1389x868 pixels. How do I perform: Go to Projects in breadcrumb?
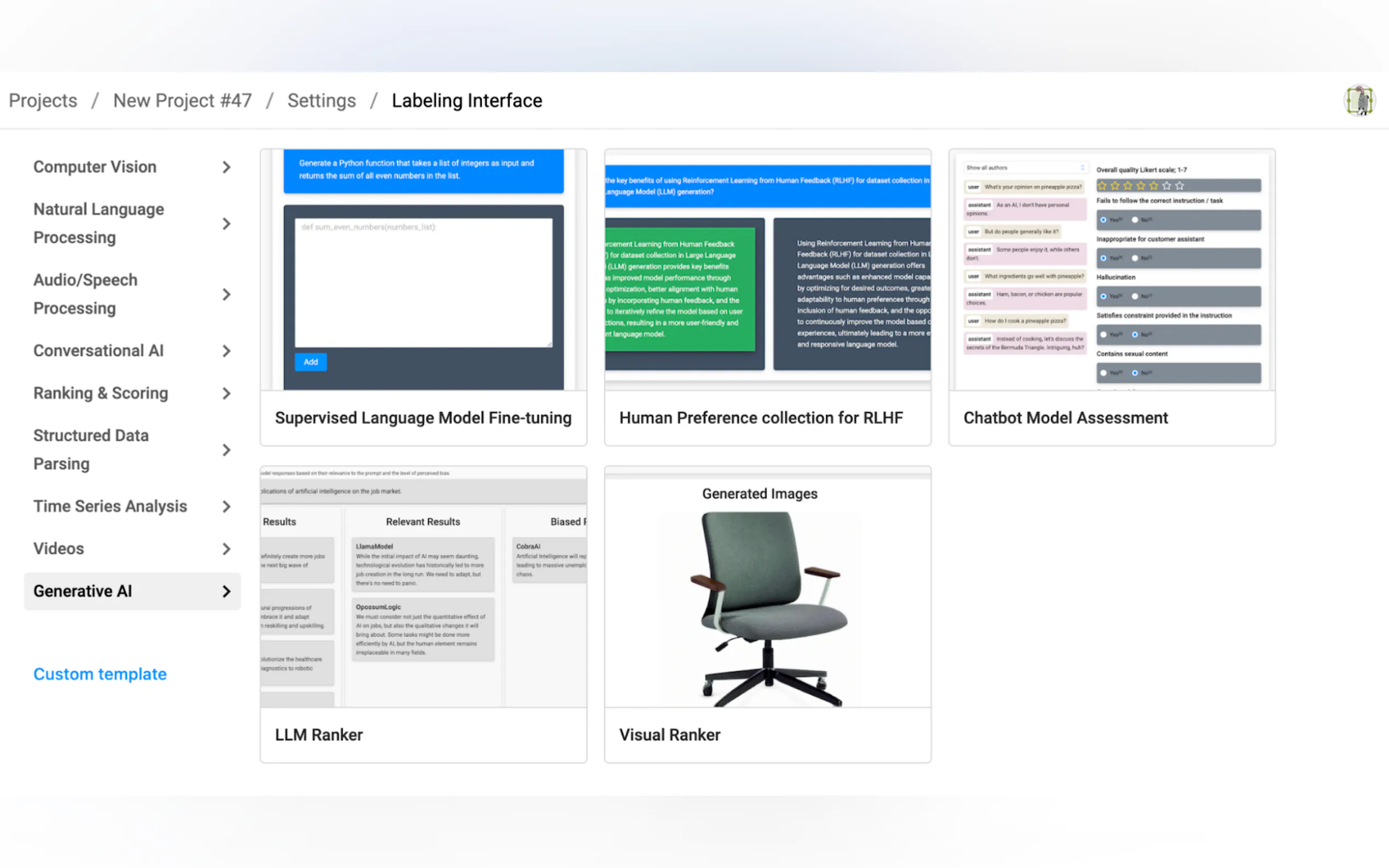click(x=43, y=101)
